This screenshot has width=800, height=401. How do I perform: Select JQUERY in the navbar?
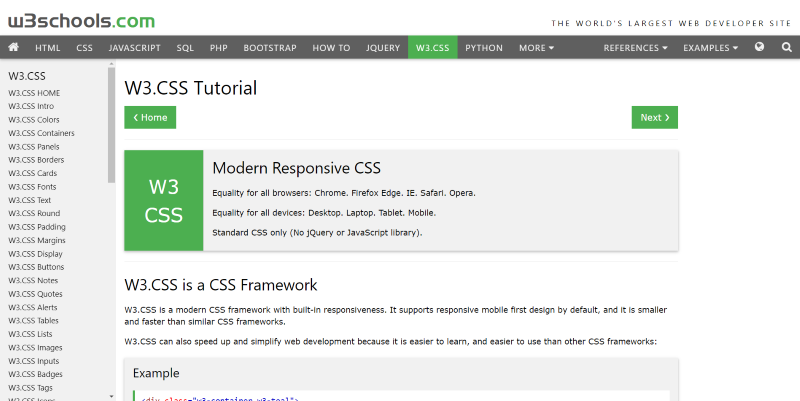tap(383, 47)
